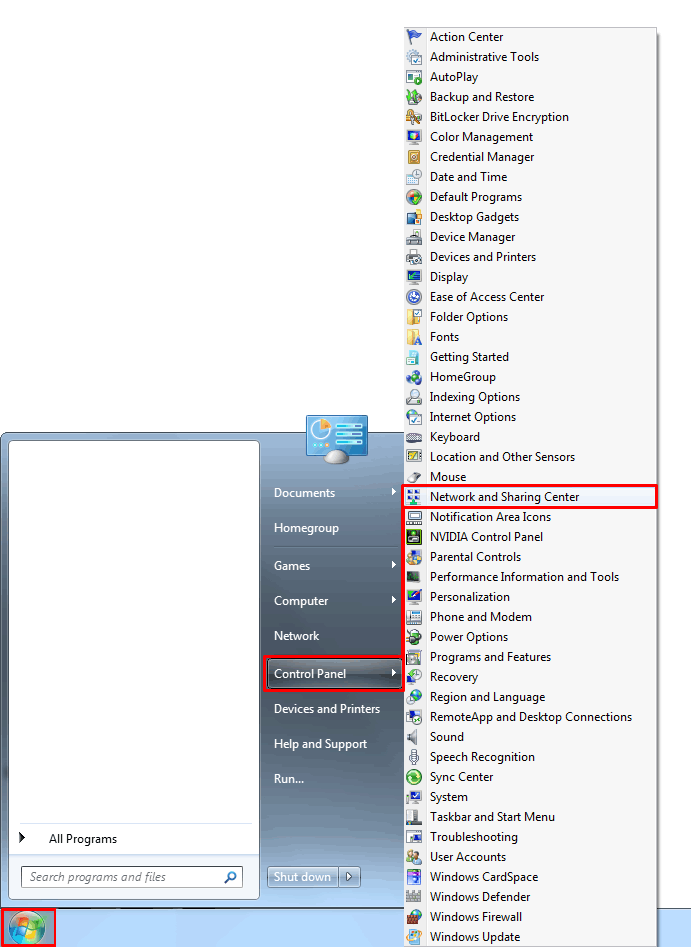Viewport: 691px width, 947px height.
Task: Open RemoteApp and Desktop Connections
Action: point(530,716)
